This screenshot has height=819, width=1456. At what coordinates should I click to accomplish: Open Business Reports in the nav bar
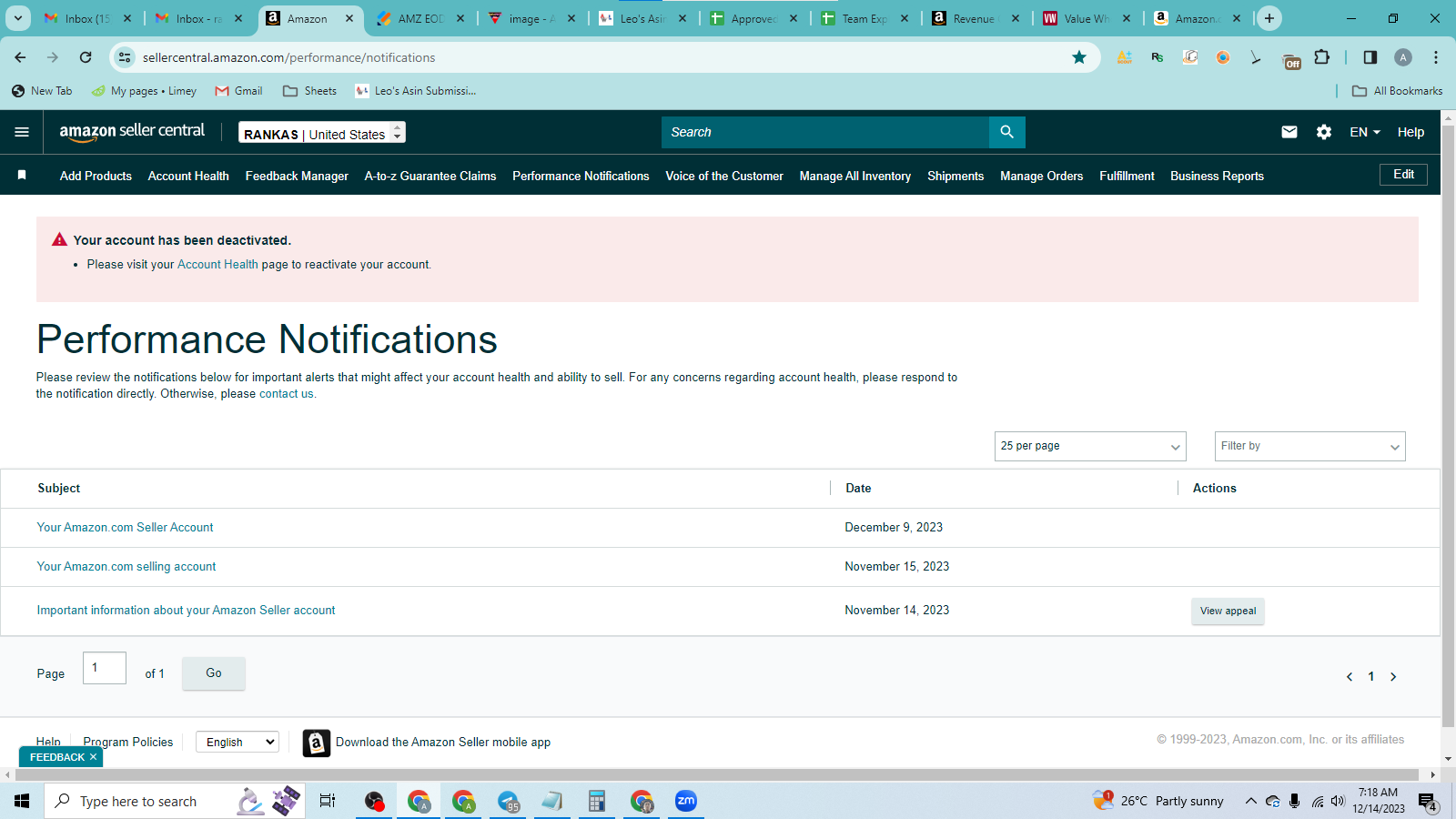1217,176
